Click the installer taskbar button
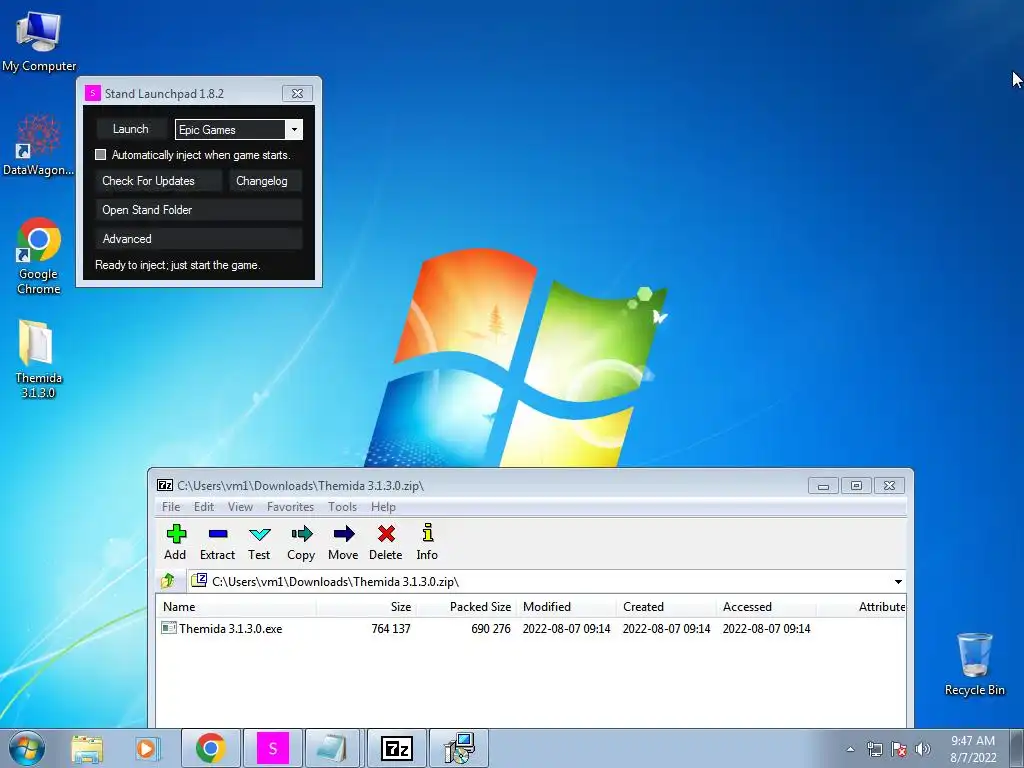 tap(458, 748)
